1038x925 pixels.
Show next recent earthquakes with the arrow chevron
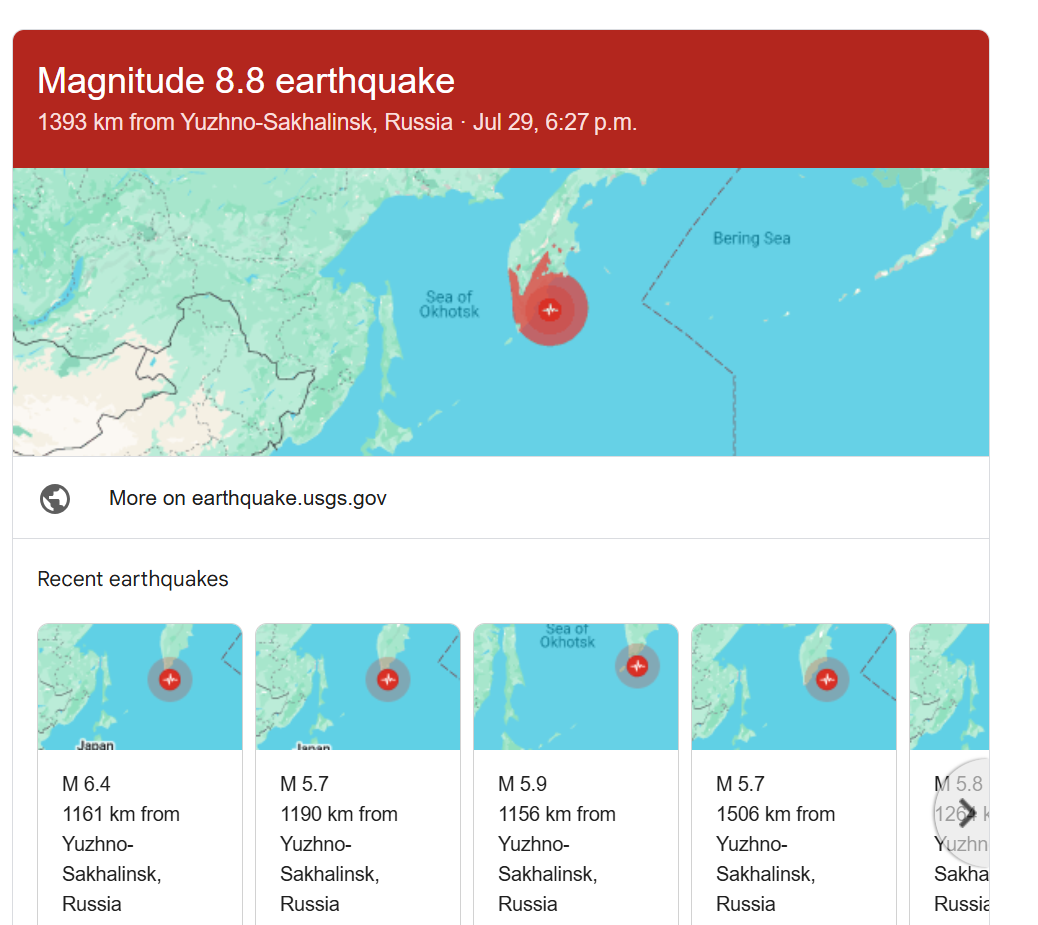(x=965, y=812)
